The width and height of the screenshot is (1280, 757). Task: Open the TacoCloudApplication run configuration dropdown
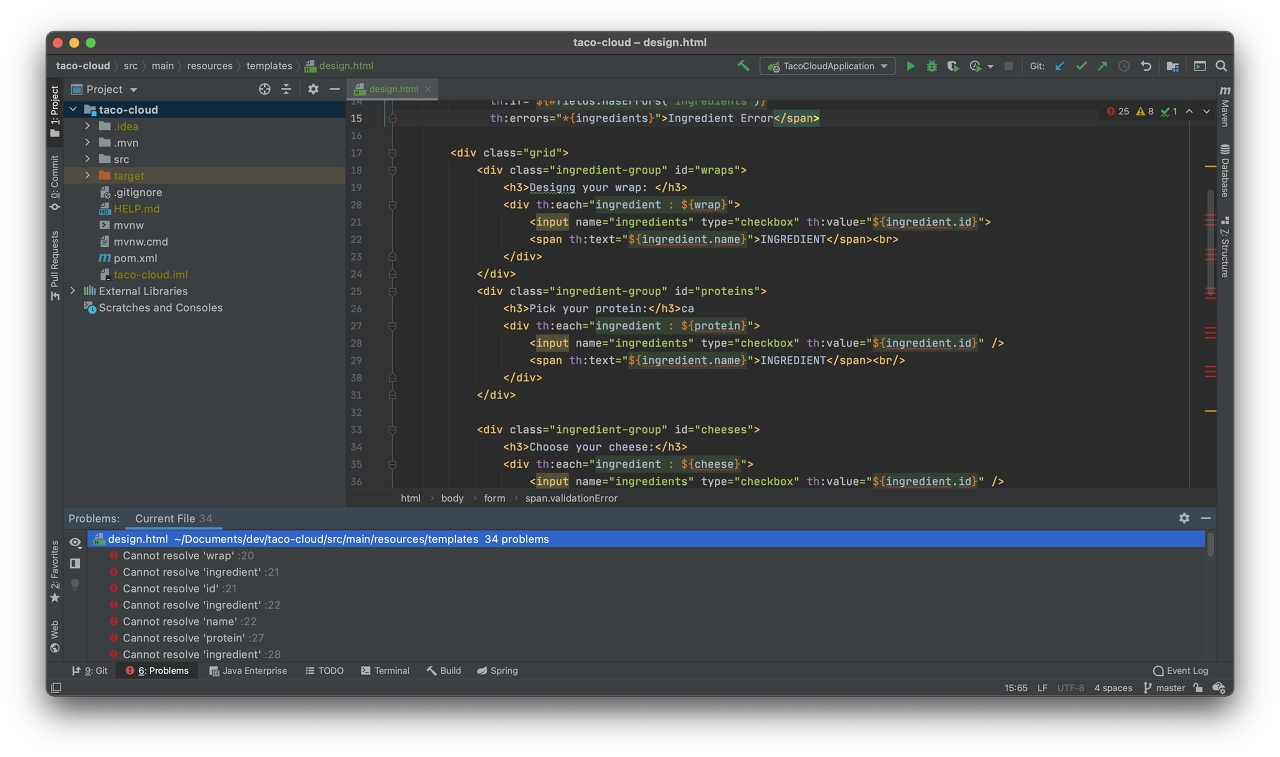[x=827, y=65]
